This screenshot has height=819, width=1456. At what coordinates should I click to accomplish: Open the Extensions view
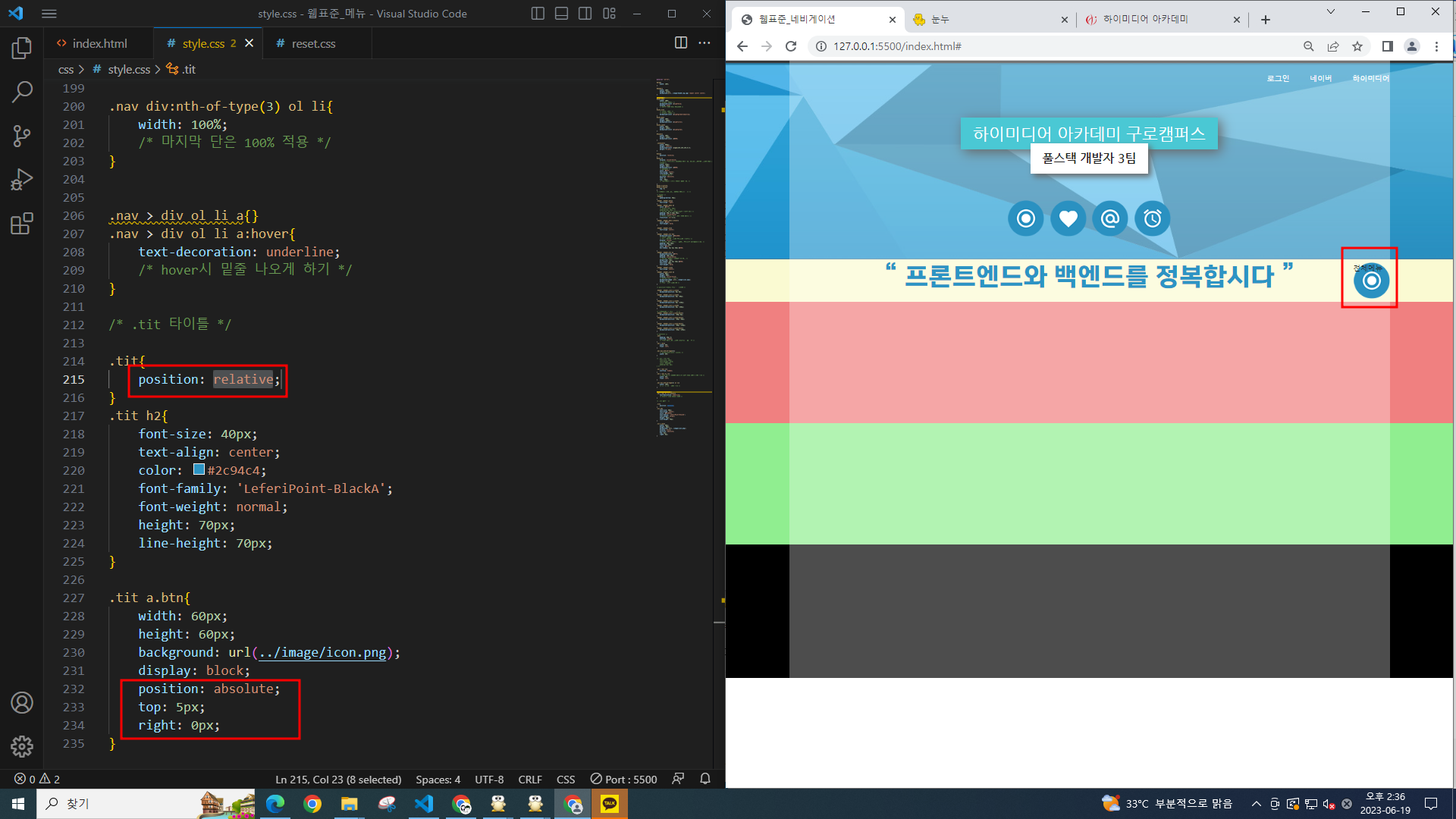click(22, 224)
